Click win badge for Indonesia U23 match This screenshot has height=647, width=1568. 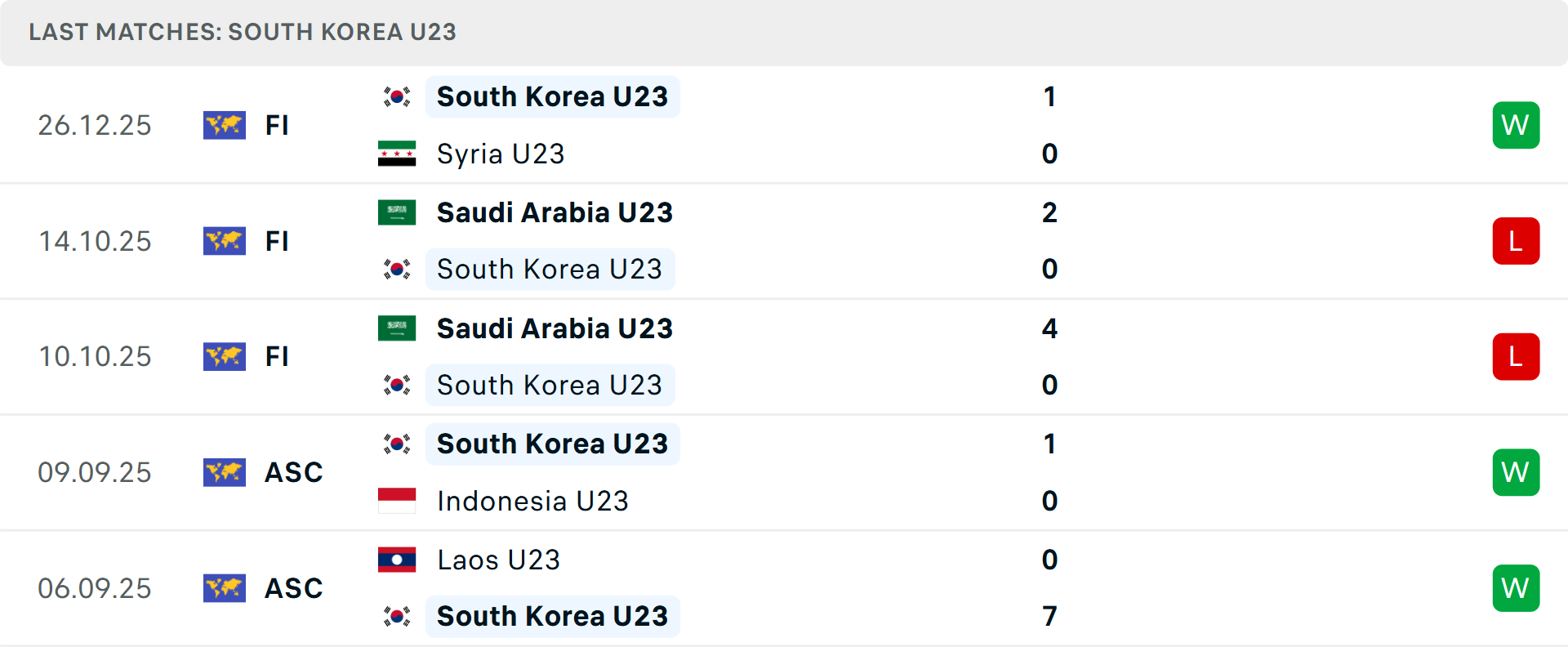click(x=1516, y=472)
